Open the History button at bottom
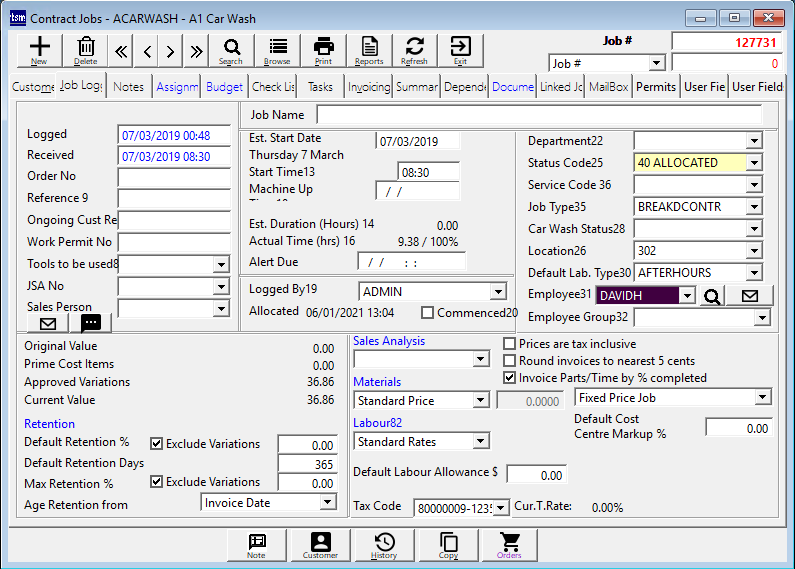Viewport: 795px width, 569px height. point(384,545)
